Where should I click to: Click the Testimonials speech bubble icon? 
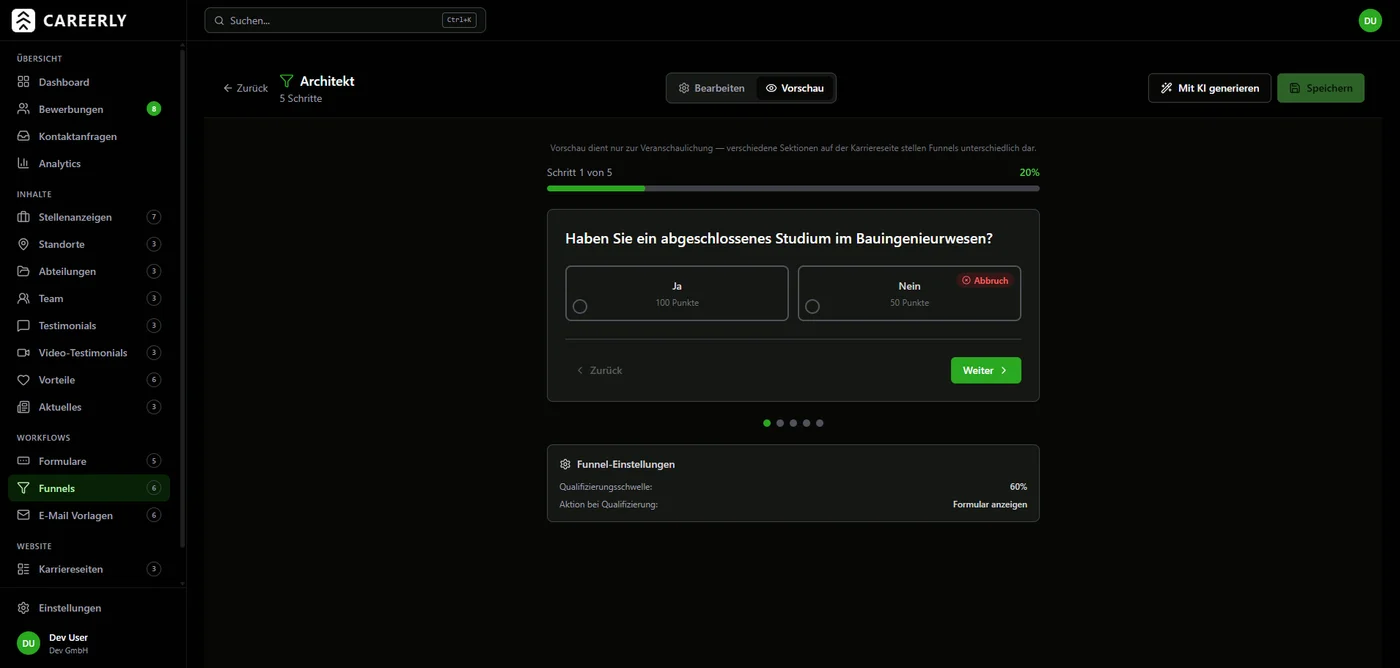[23, 325]
